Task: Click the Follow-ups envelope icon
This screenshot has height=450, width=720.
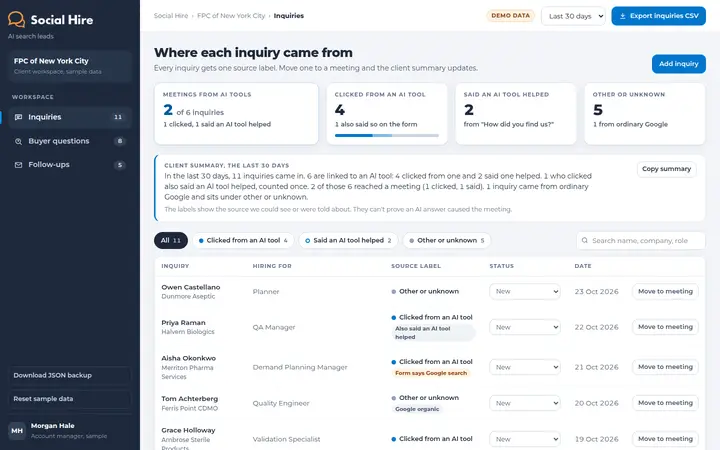Action: click(x=18, y=165)
